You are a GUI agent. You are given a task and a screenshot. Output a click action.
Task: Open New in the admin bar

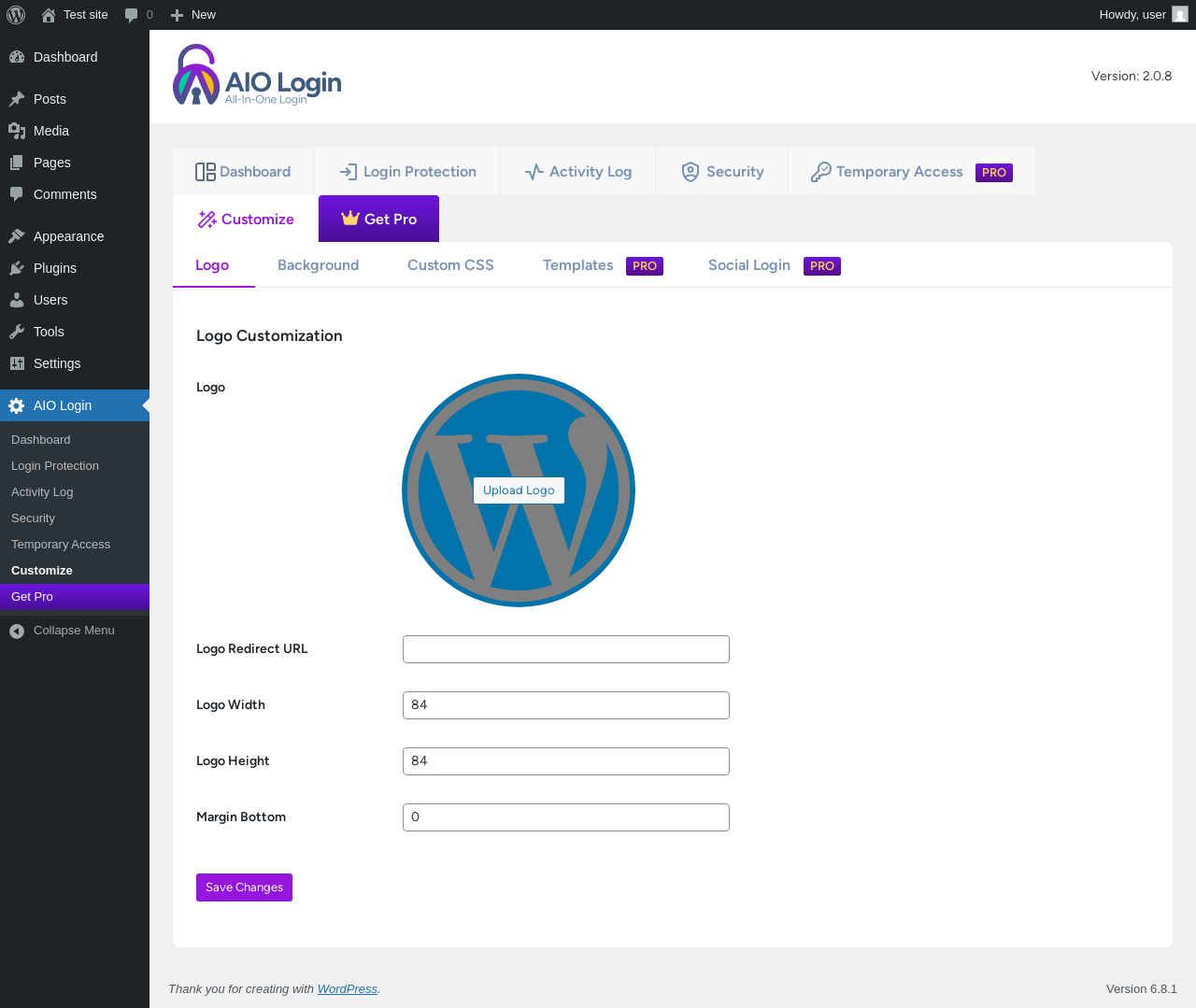coord(193,15)
